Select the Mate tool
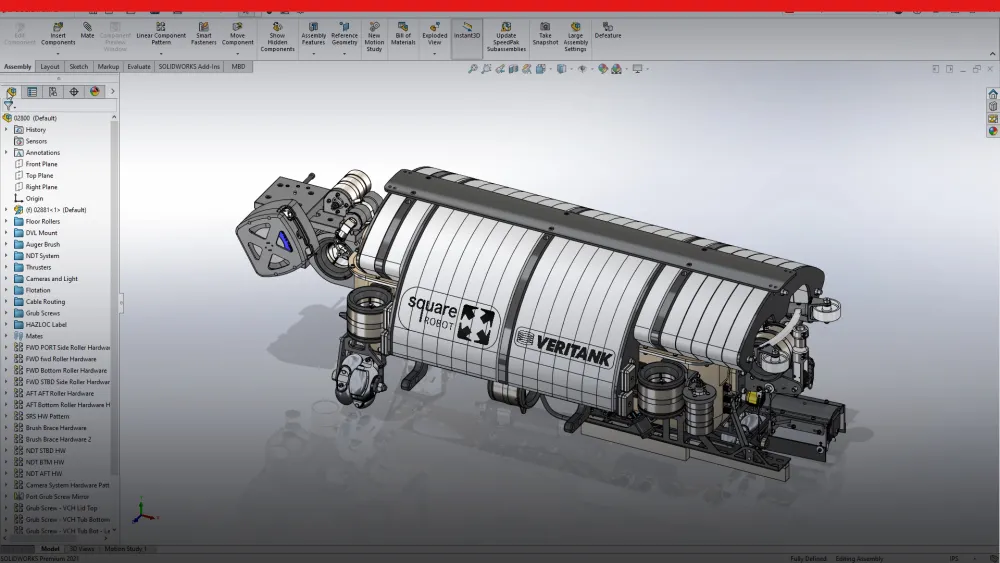The width and height of the screenshot is (1000, 563). click(x=87, y=31)
